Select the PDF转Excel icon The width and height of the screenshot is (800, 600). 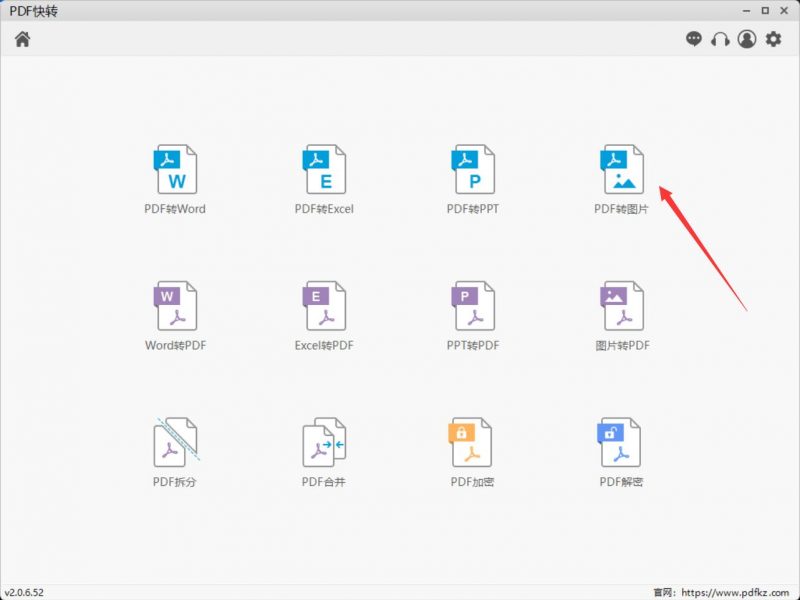[324, 170]
